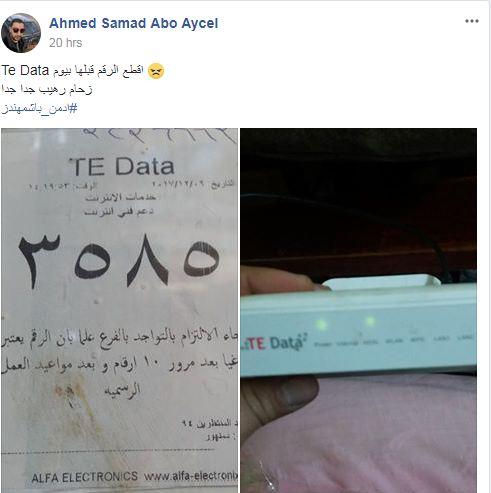Image resolution: width=491 pixels, height=493 pixels.
Task: Click the Te Data text in the caption
Action: (x=25, y=70)
